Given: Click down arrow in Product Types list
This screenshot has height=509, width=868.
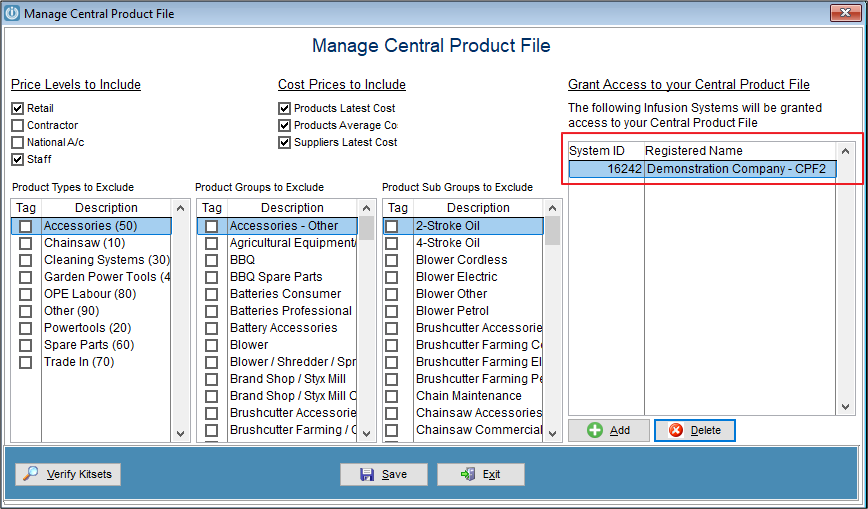Looking at the screenshot, I should pos(180,434).
